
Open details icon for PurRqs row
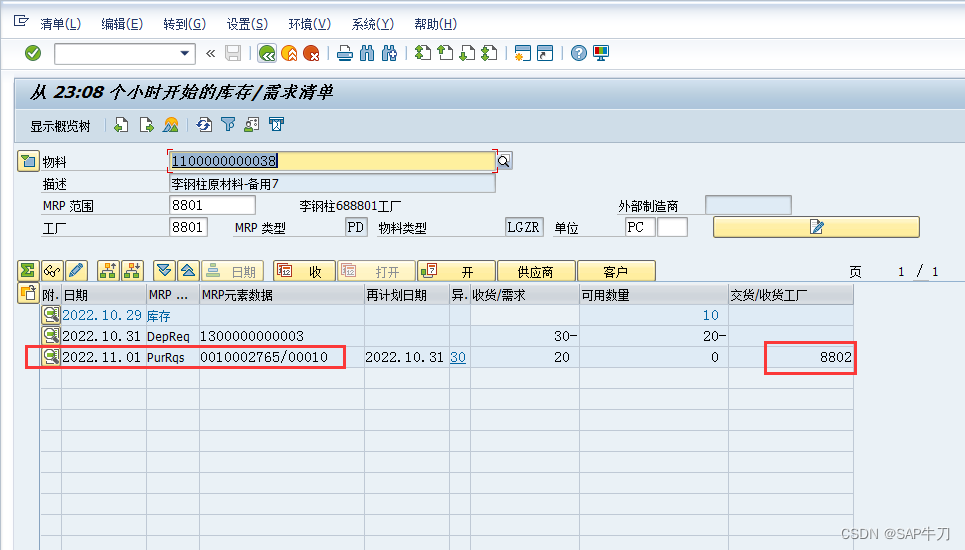(x=50, y=357)
